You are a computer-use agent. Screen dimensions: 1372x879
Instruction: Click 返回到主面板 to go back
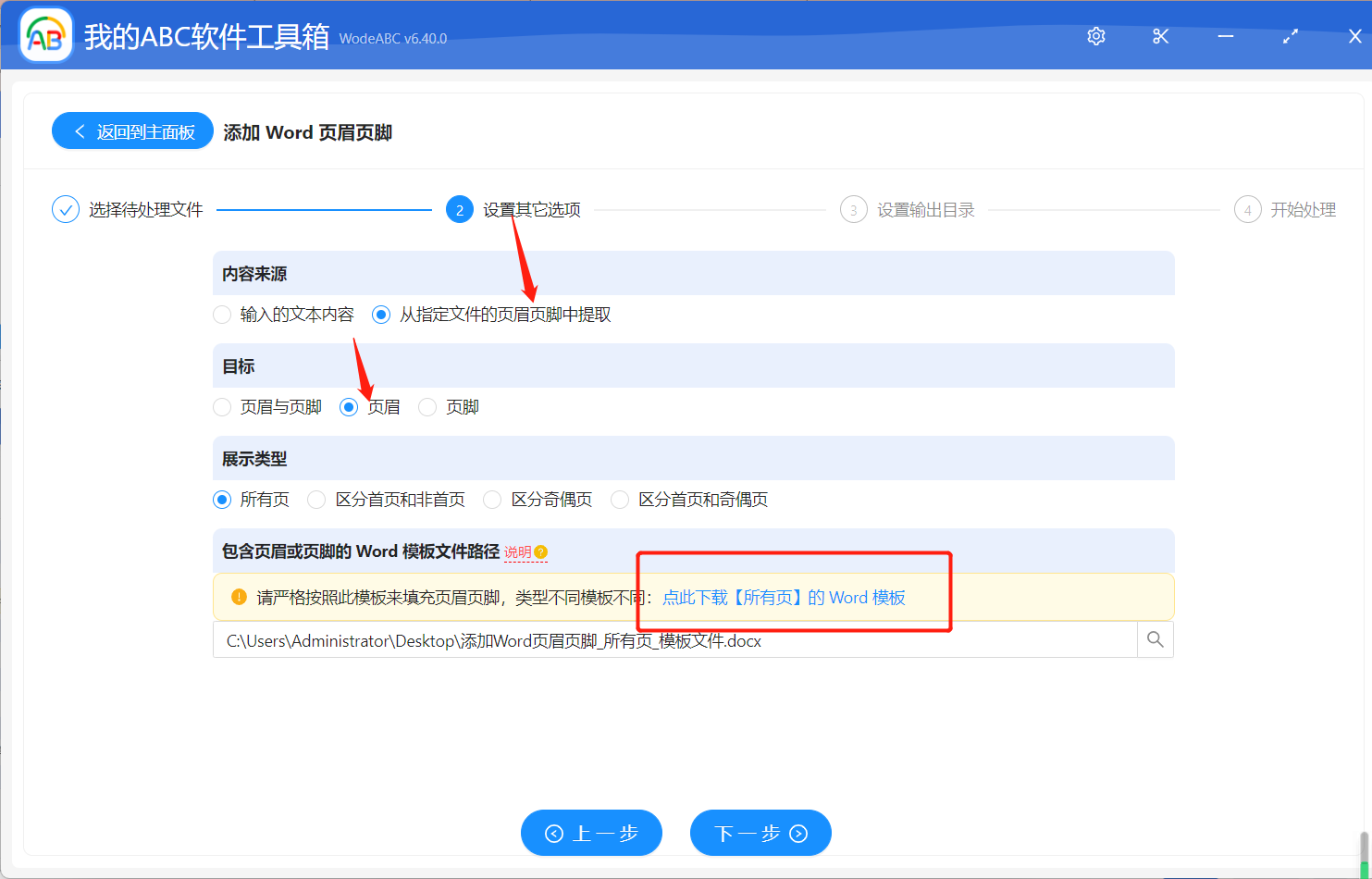click(132, 130)
